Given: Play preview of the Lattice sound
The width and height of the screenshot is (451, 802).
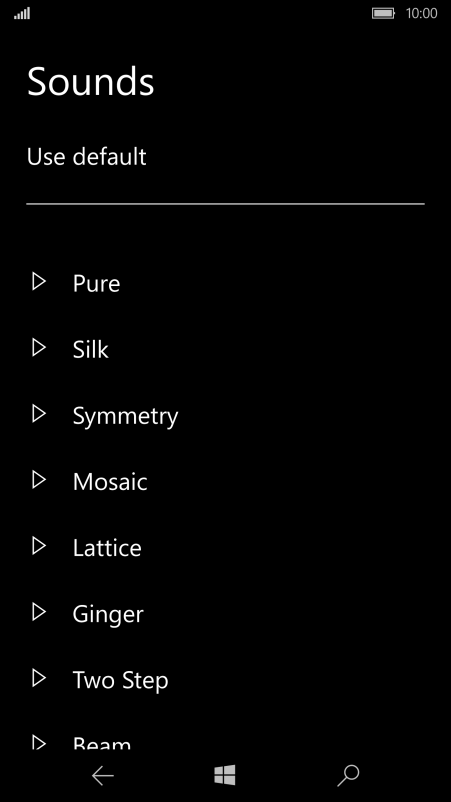Looking at the screenshot, I should tap(39, 546).
